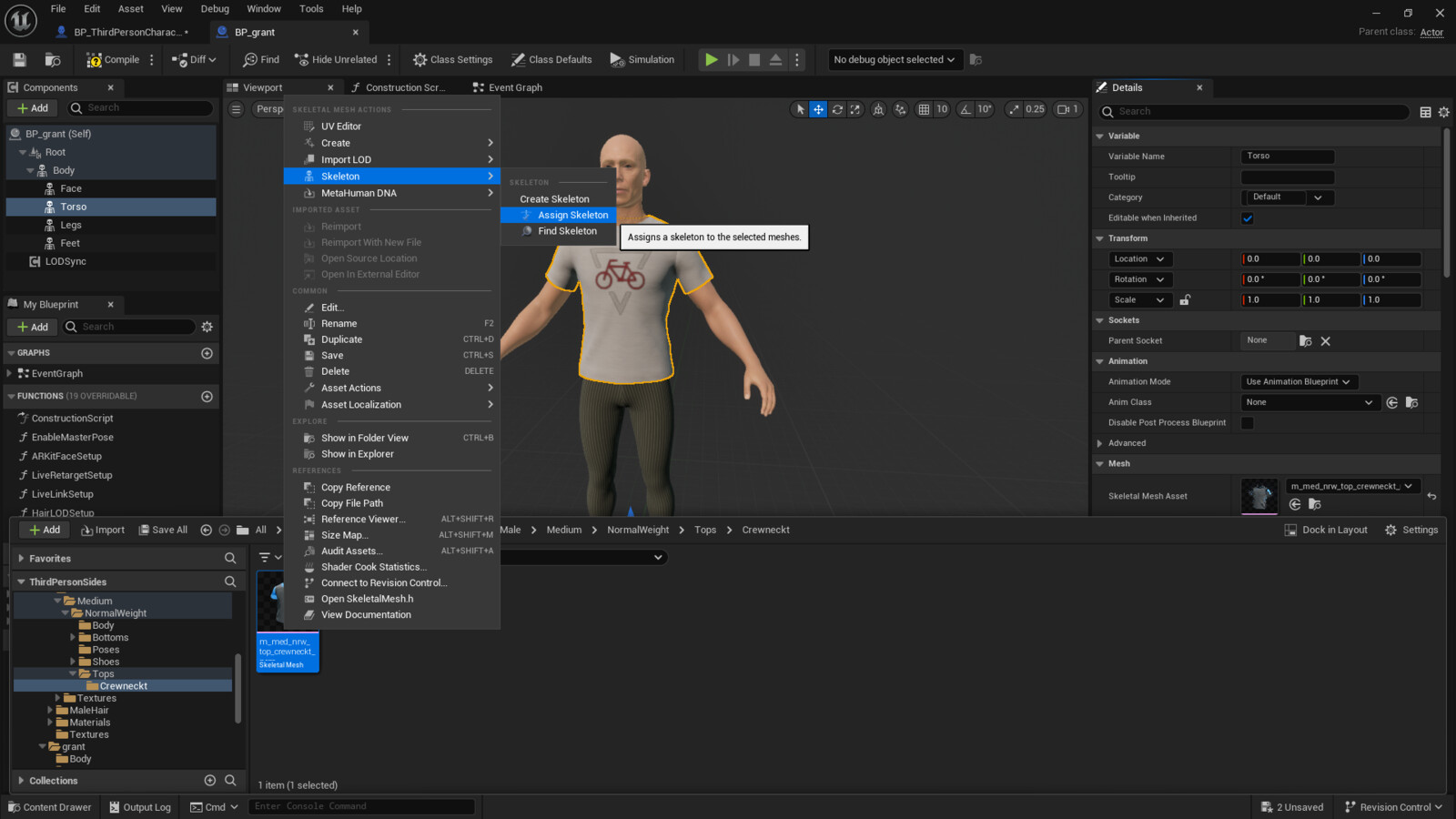
Task: Open the Content Drawer
Action: (x=50, y=807)
